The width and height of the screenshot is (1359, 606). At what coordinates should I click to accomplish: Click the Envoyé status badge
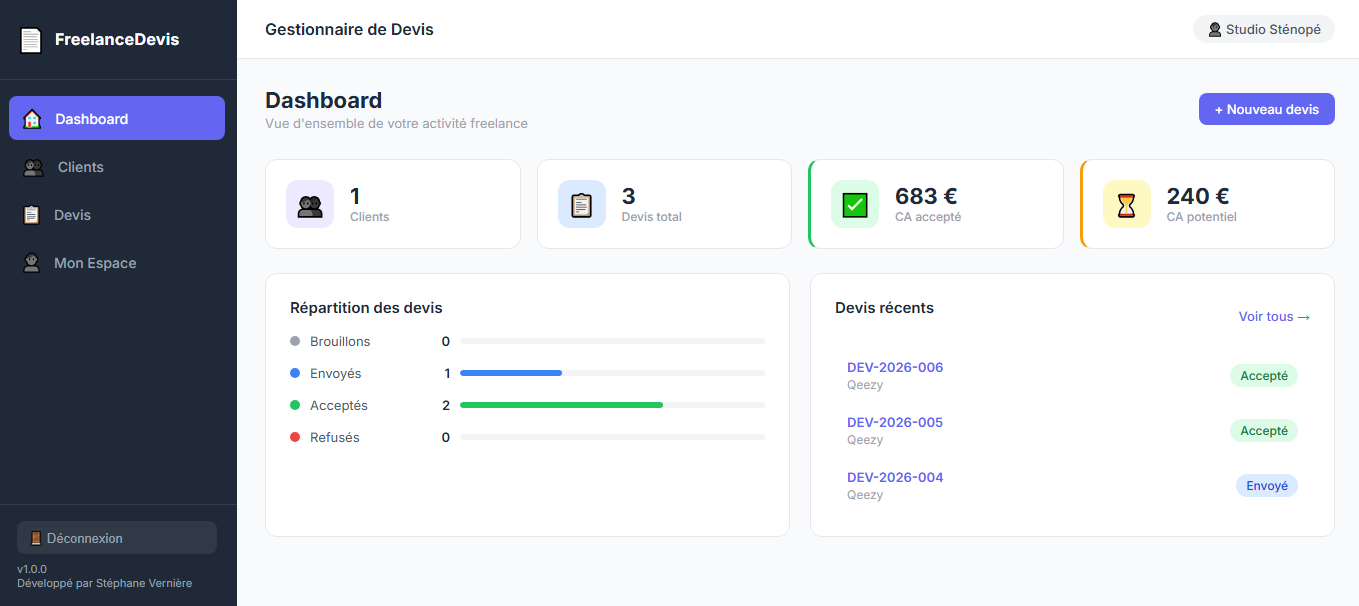(1266, 486)
